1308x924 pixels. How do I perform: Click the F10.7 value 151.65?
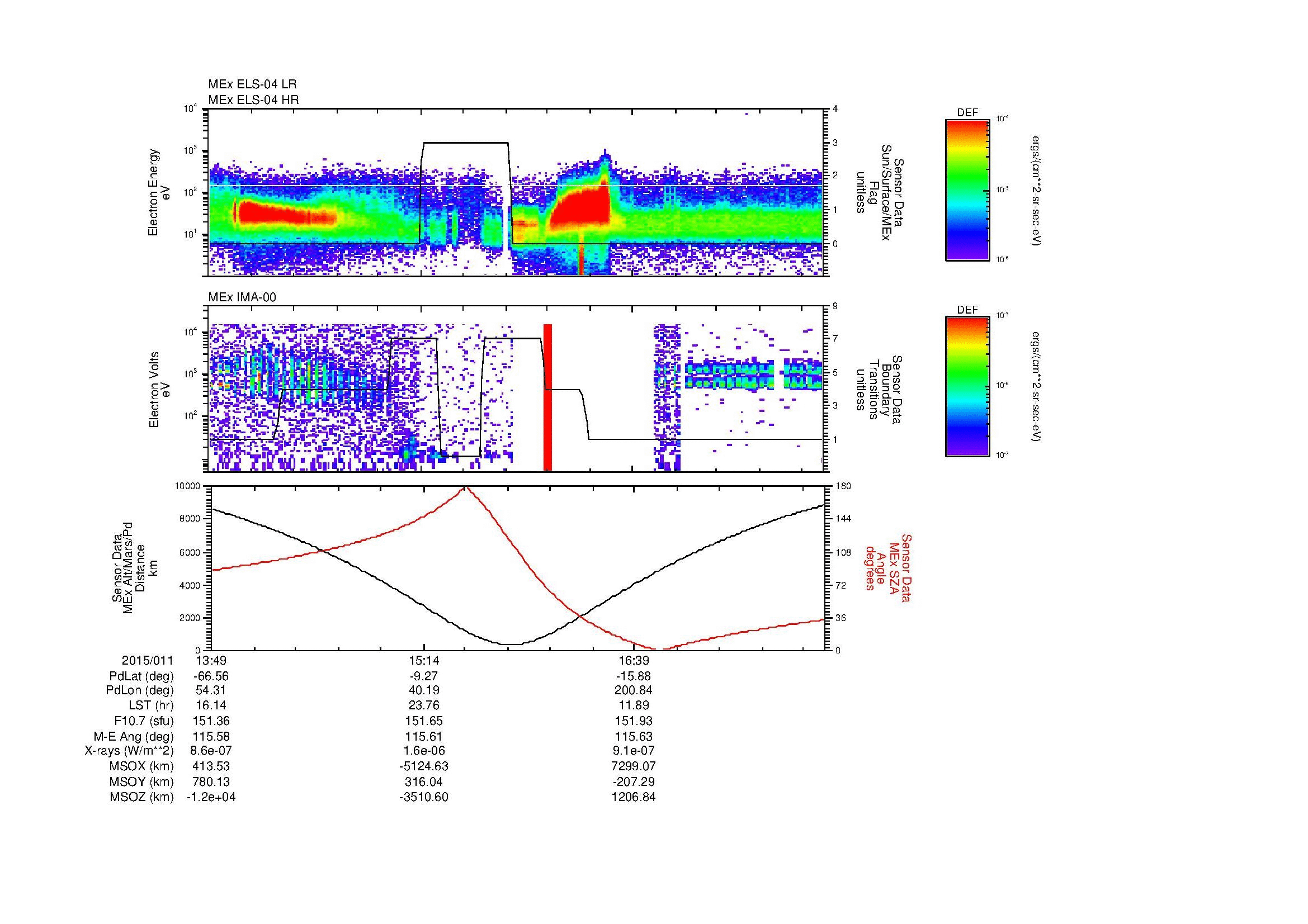[424, 721]
